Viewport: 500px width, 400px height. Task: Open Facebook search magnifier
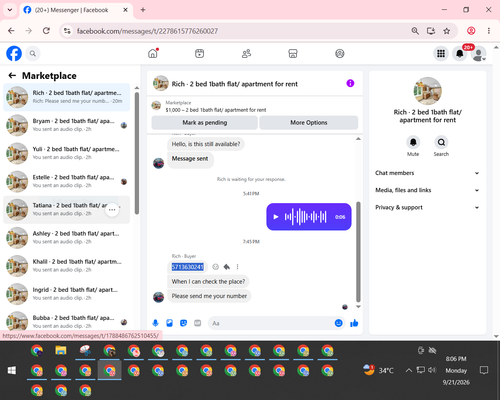pos(33,53)
